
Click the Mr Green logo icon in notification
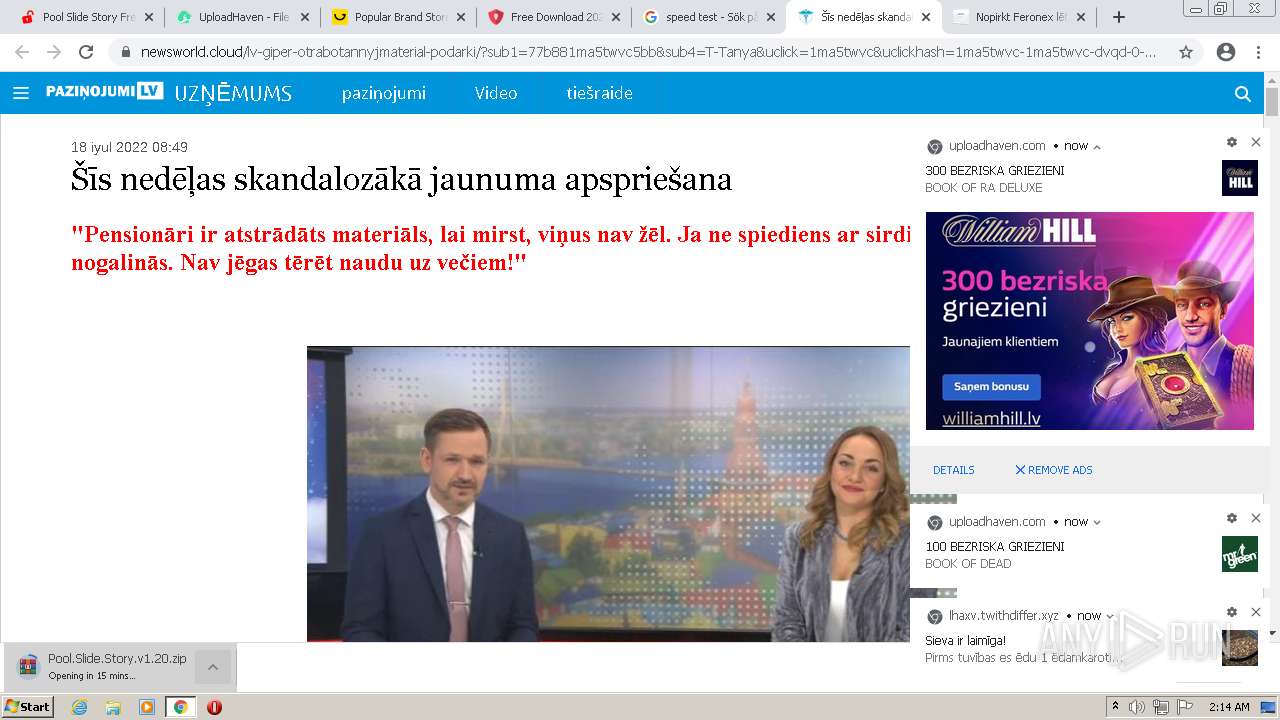pyautogui.click(x=1240, y=554)
